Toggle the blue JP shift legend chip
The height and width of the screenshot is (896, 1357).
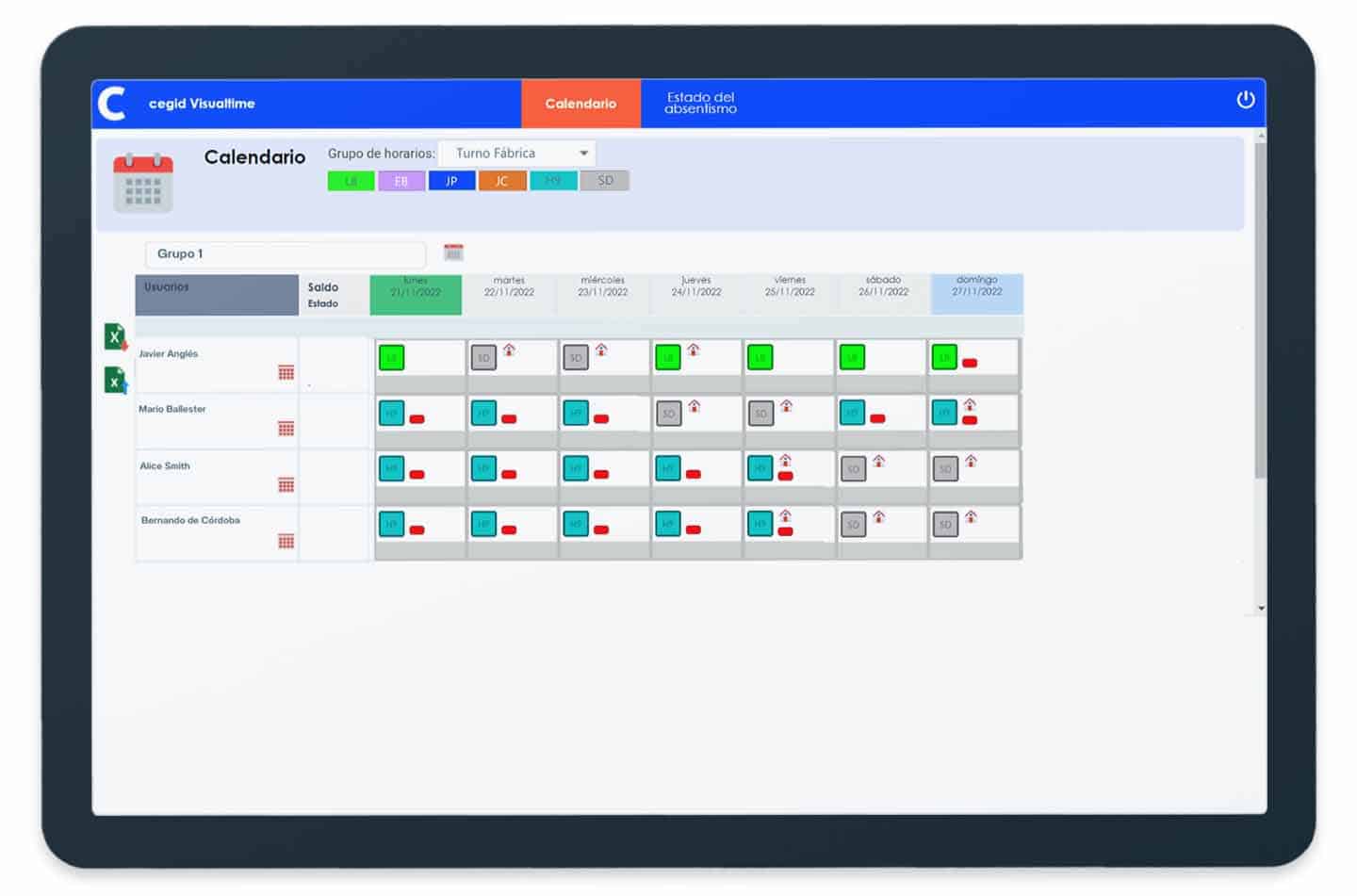pos(452,180)
